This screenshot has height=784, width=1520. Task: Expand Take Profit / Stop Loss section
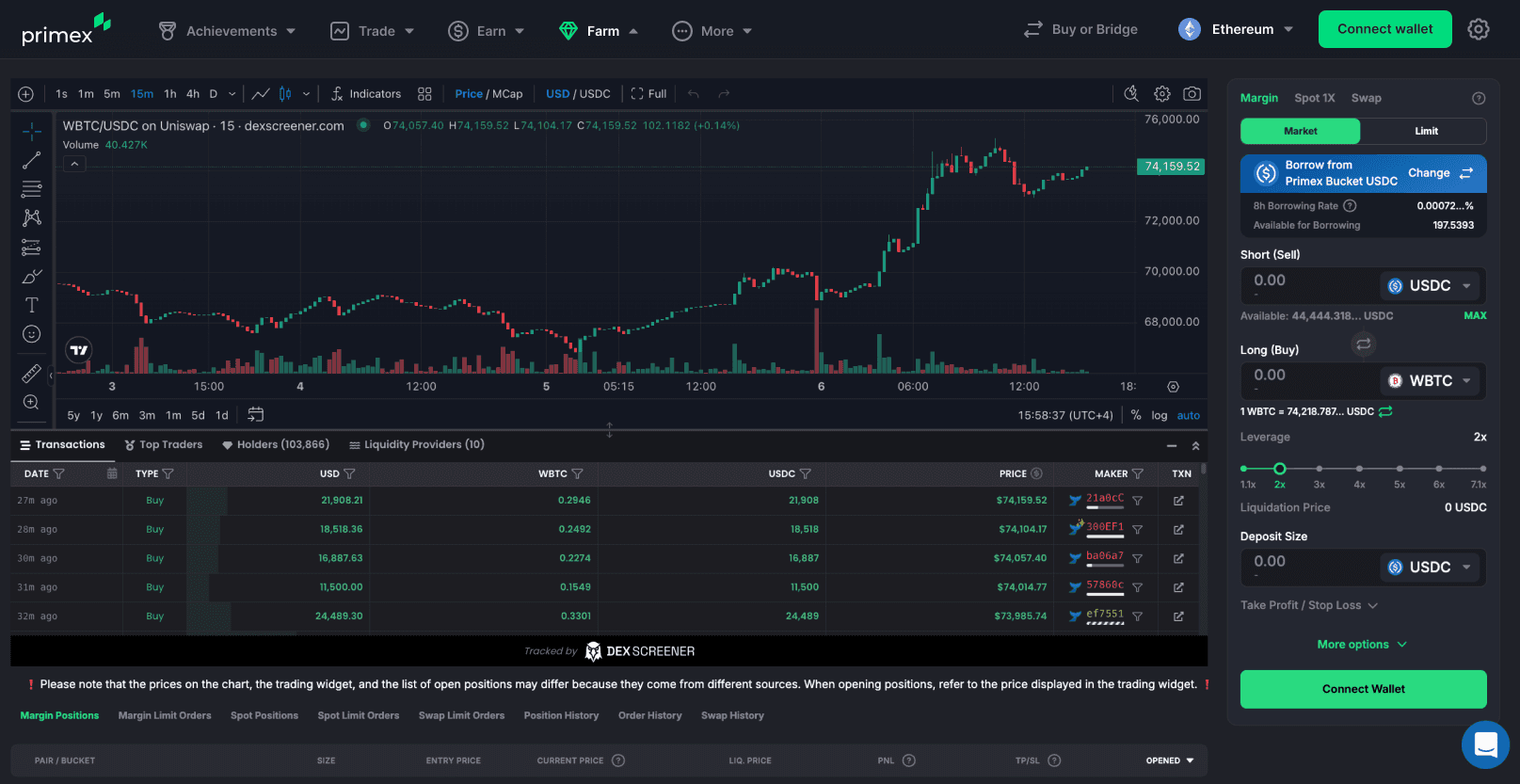pos(1309,605)
